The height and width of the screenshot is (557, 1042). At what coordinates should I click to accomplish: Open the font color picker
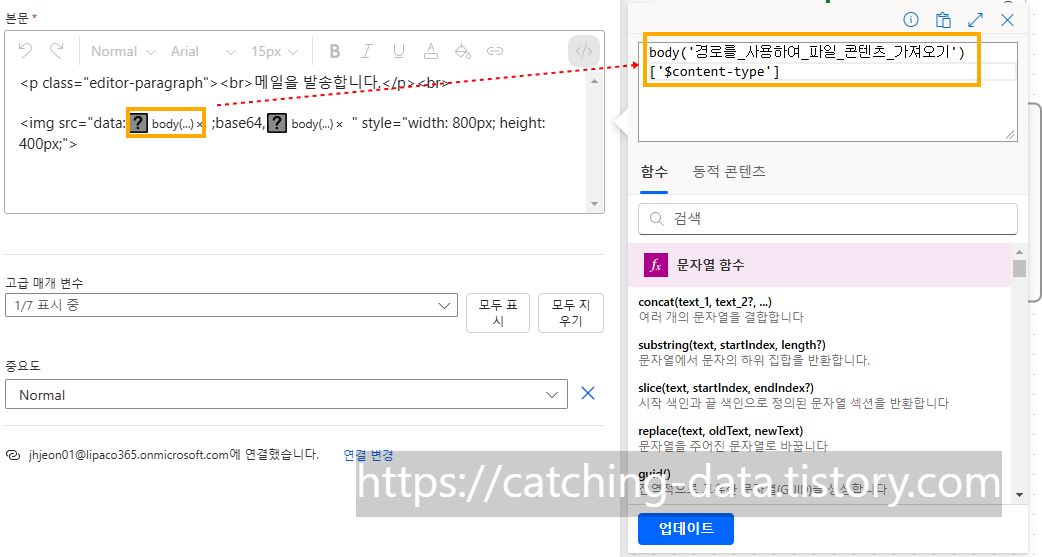pos(431,51)
